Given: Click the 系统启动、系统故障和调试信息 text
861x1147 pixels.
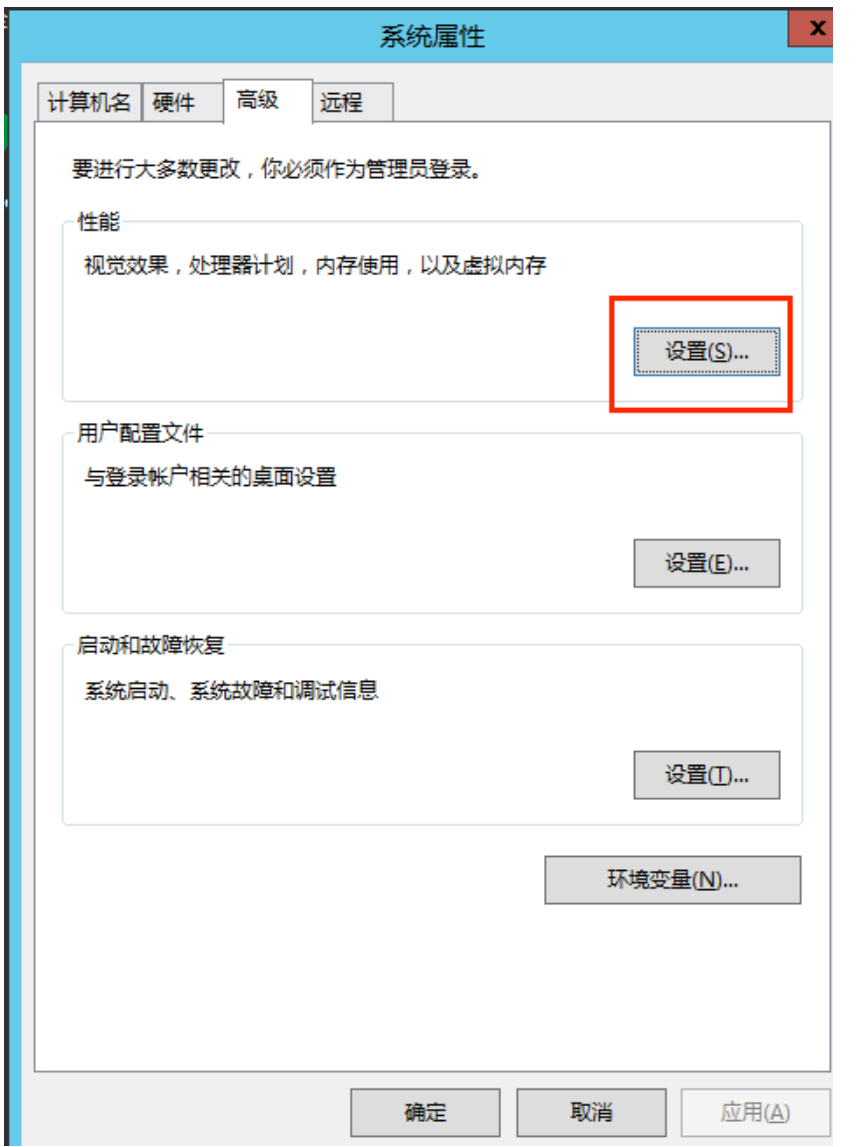Looking at the screenshot, I should 231,690.
